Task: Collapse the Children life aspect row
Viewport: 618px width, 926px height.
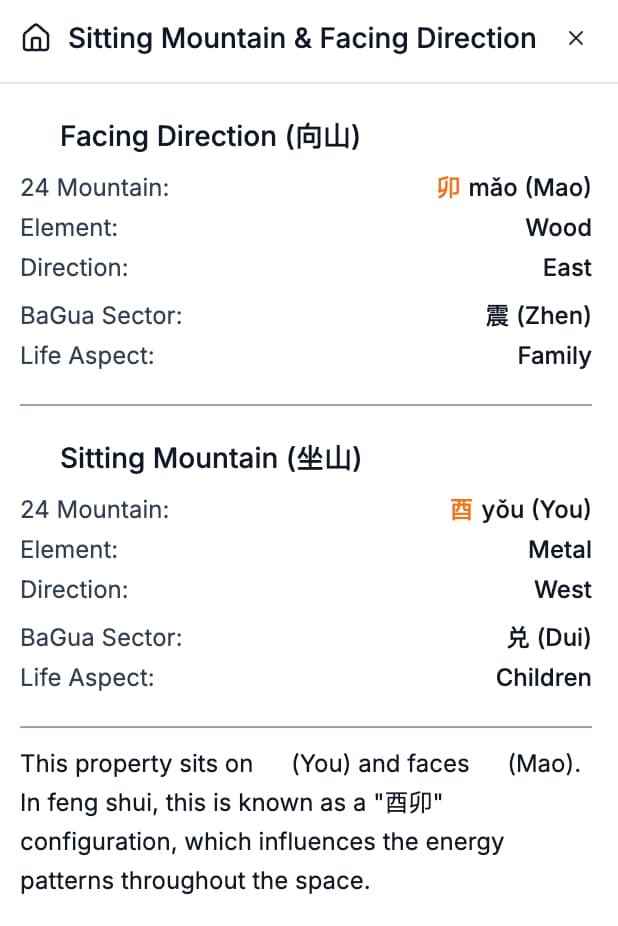Action: (x=544, y=677)
